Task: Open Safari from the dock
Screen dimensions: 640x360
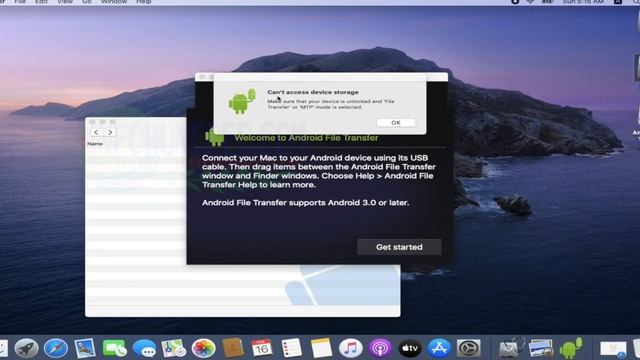Action: (56, 349)
